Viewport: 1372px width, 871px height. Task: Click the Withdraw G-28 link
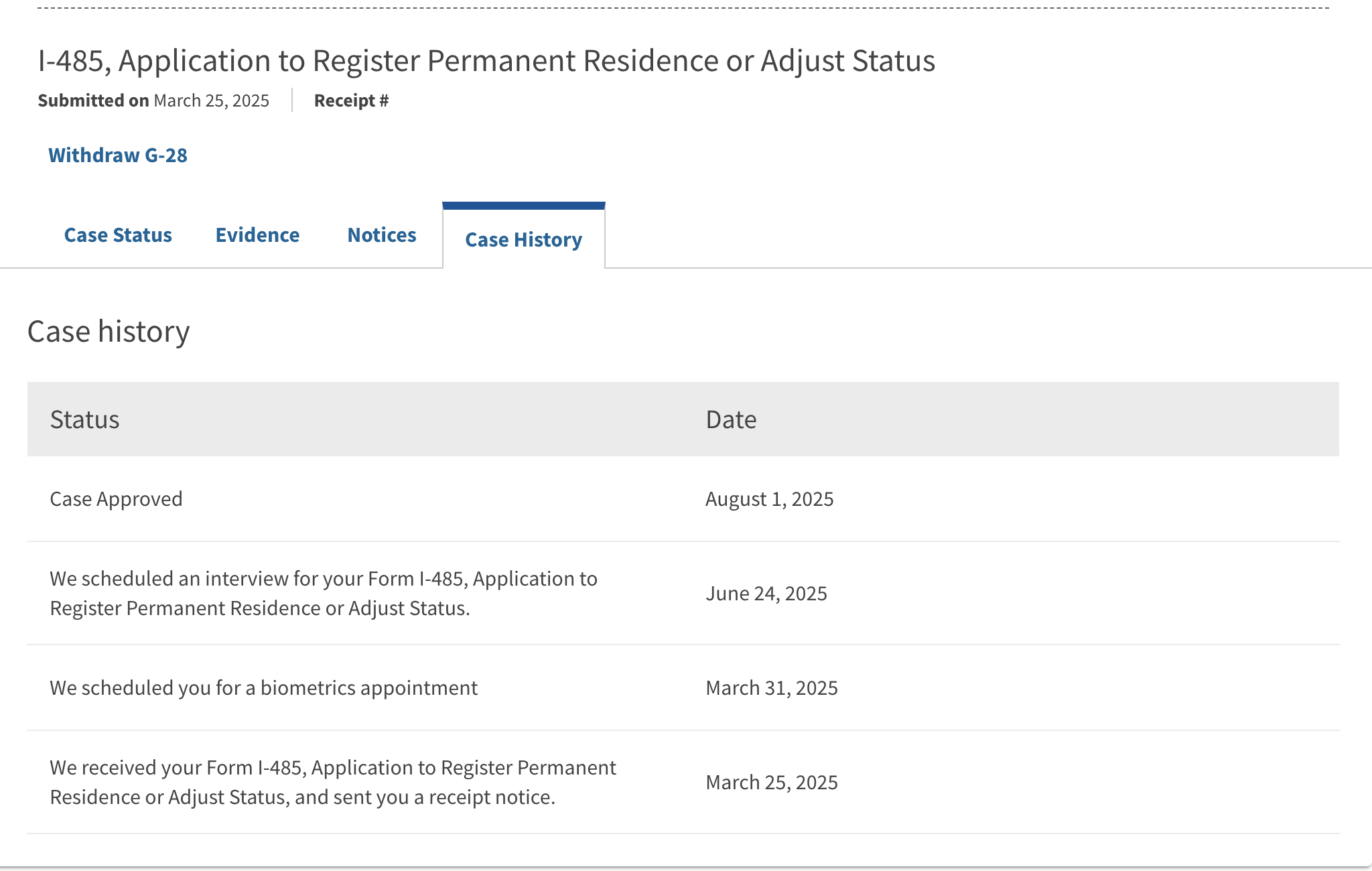click(118, 155)
